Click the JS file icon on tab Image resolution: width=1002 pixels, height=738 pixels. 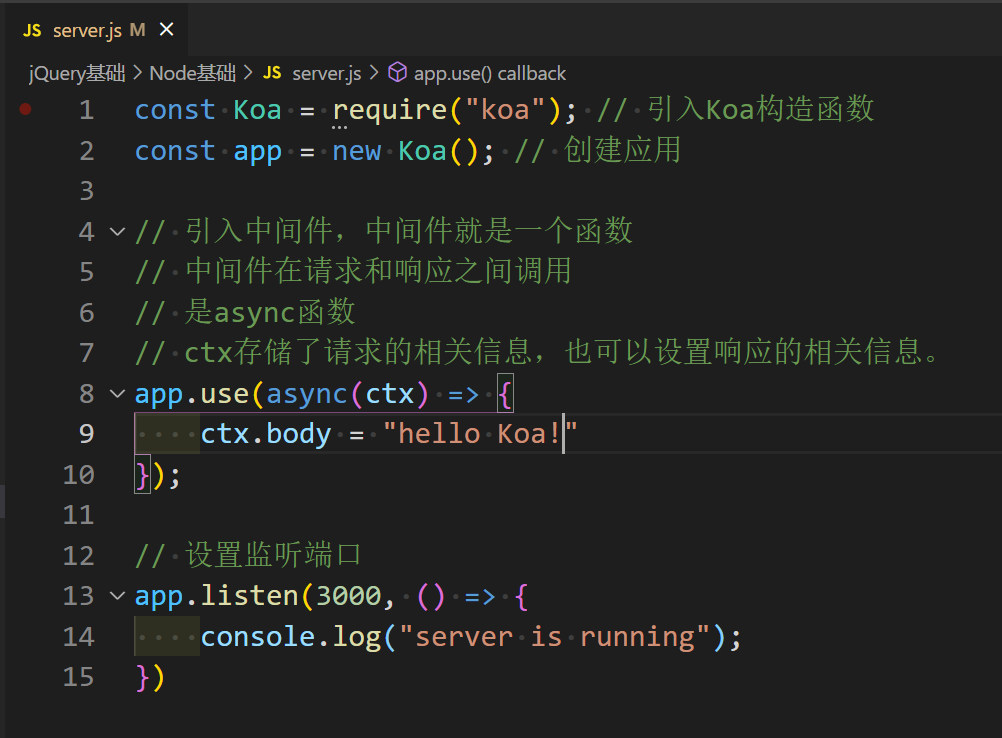click(x=32, y=30)
